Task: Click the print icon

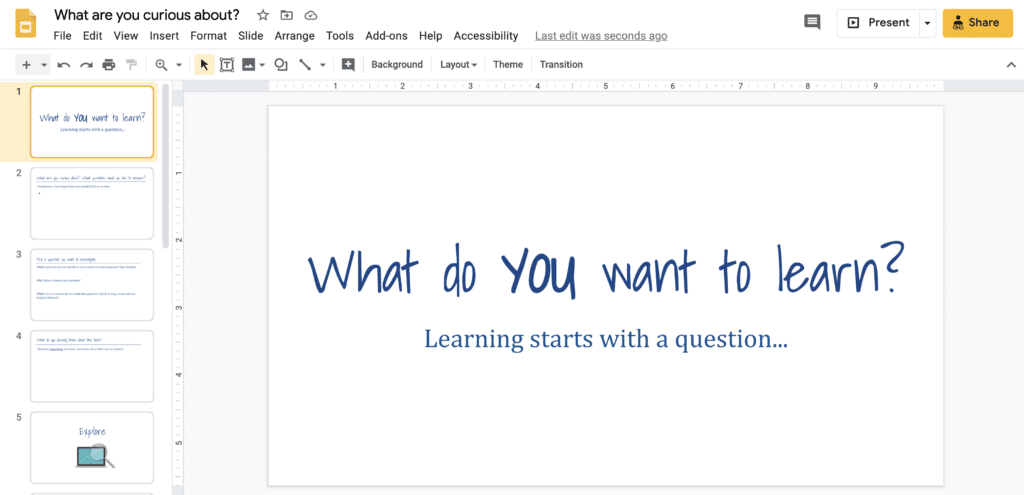Action: [x=109, y=65]
